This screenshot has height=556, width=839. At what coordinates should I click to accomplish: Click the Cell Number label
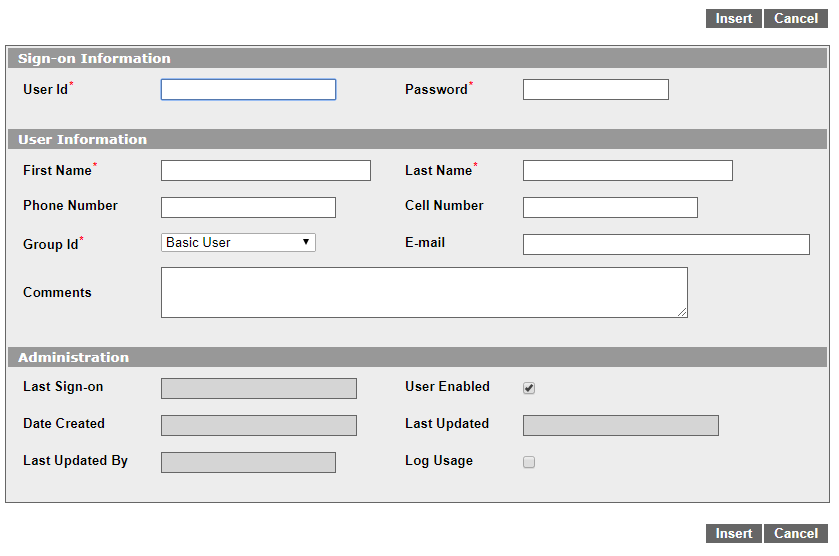pyautogui.click(x=444, y=205)
